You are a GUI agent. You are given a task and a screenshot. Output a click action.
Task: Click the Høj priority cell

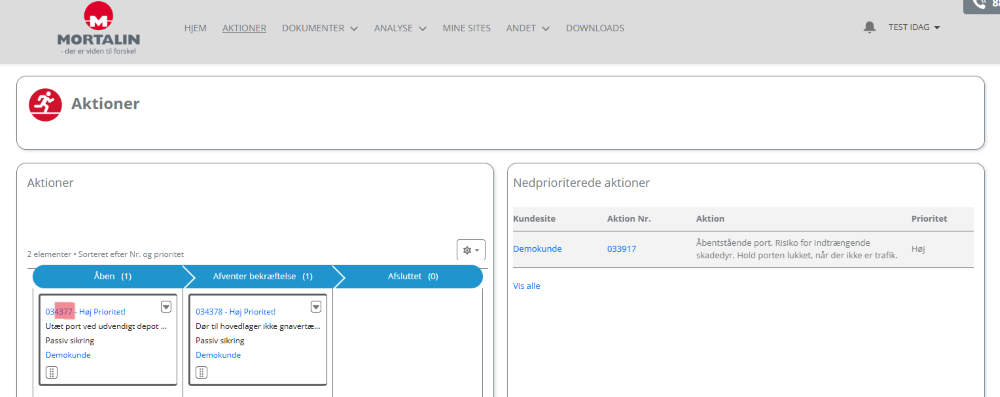click(x=918, y=249)
